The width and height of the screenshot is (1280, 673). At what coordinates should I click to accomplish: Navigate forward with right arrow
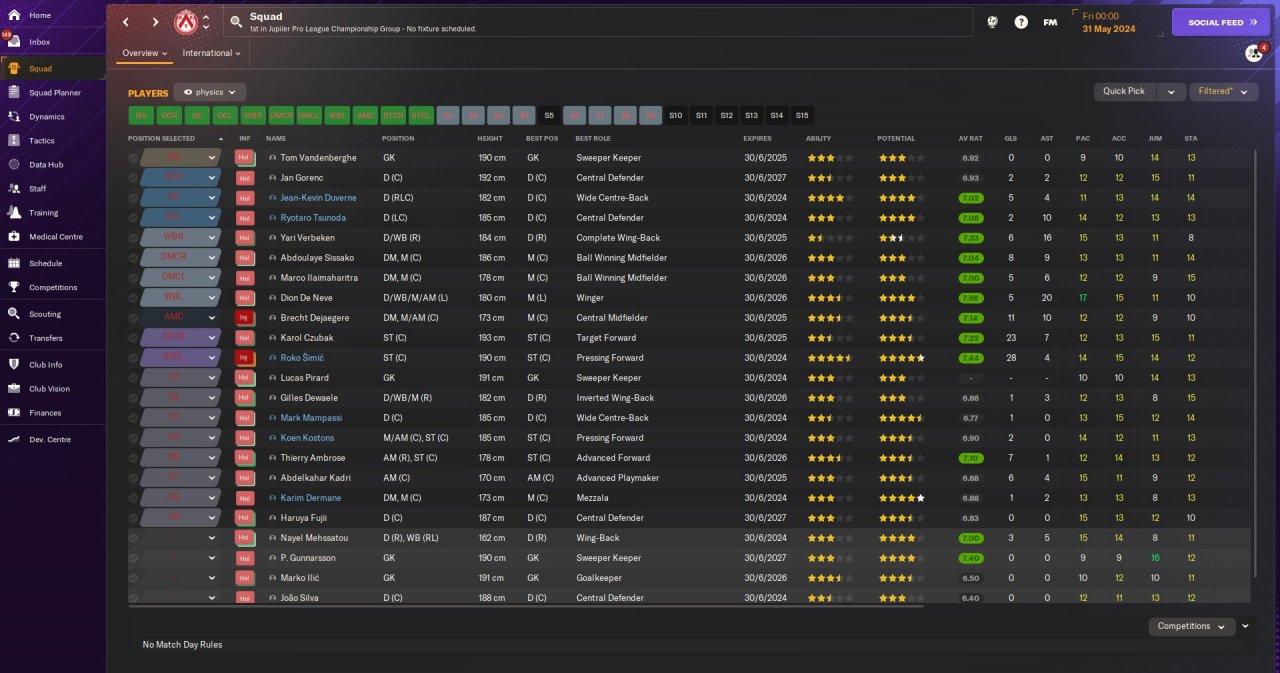coord(155,22)
